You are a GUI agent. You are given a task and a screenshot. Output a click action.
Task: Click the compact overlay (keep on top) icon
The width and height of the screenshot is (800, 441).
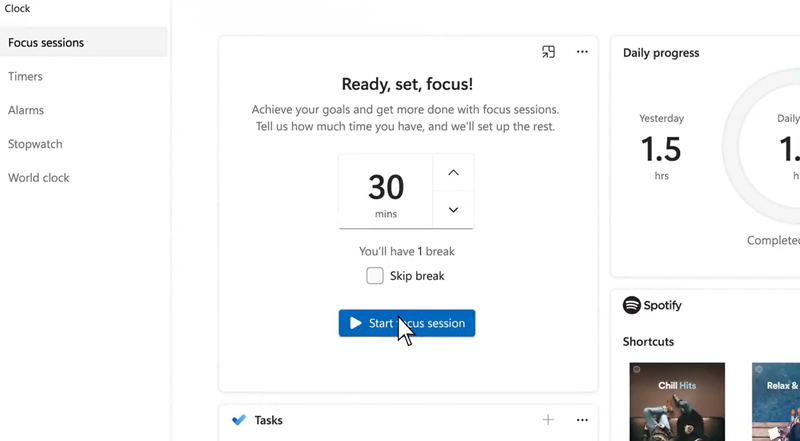(548, 52)
